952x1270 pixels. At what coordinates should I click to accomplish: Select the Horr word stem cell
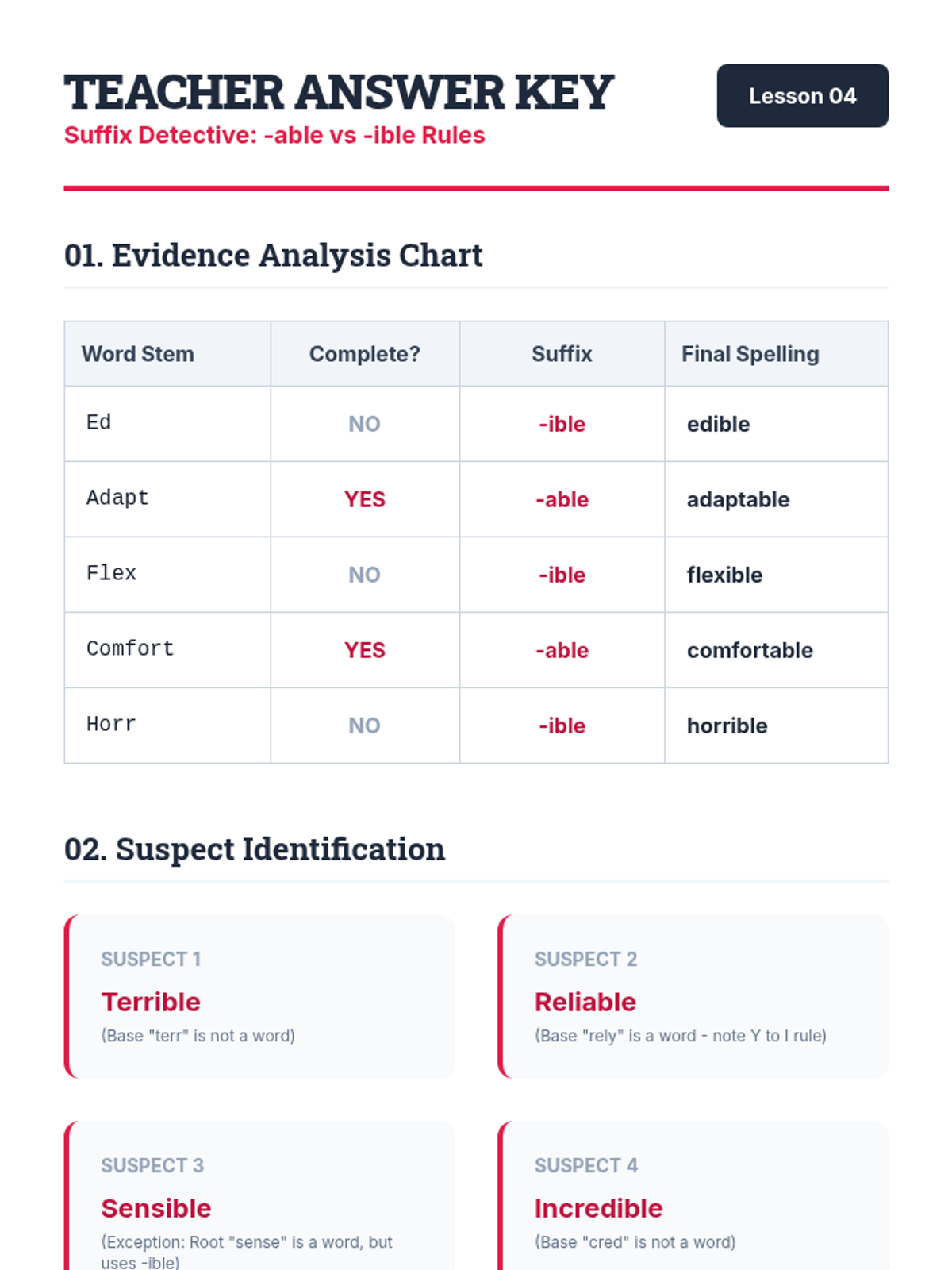tap(167, 725)
